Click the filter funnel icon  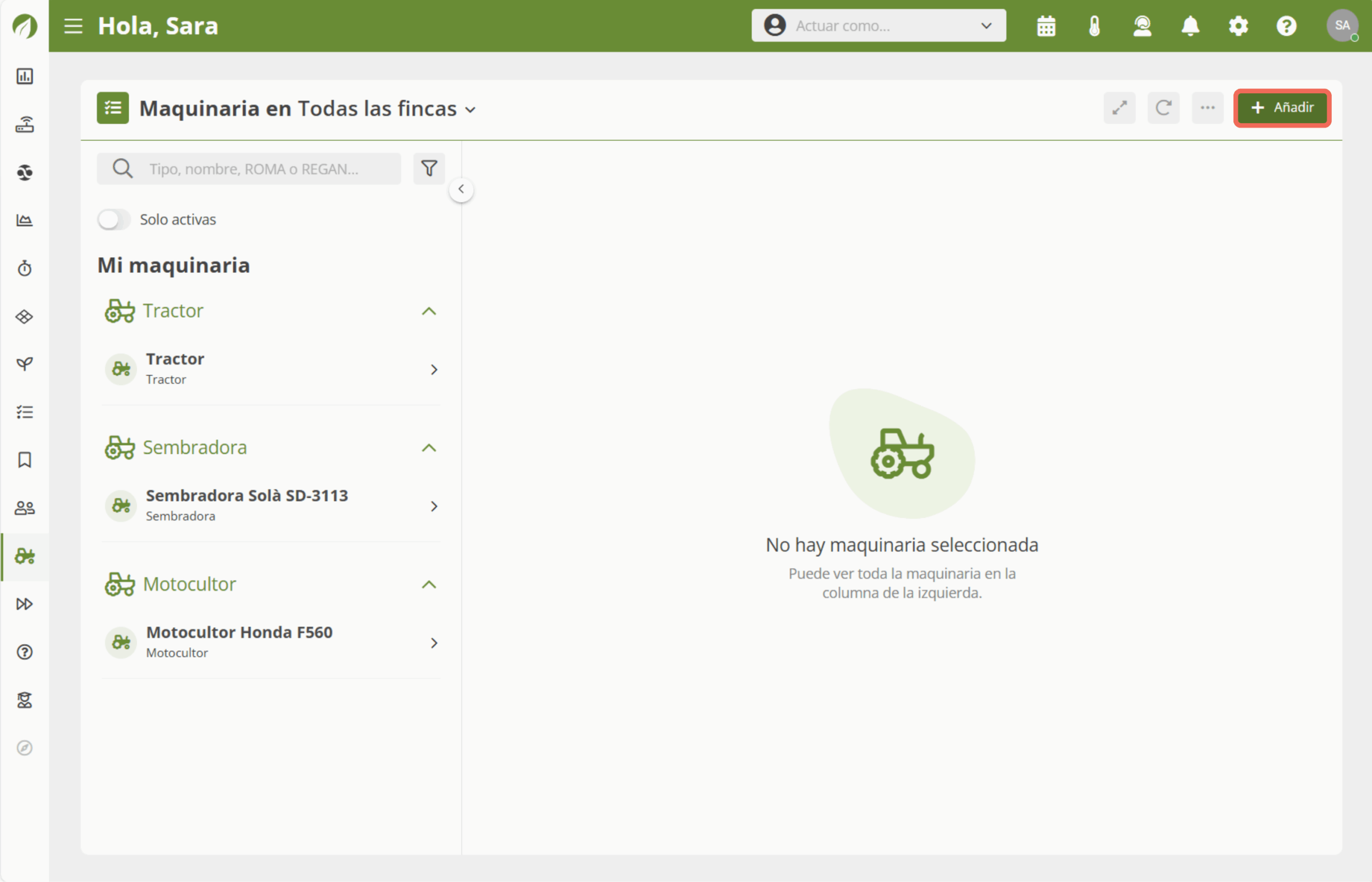(429, 168)
